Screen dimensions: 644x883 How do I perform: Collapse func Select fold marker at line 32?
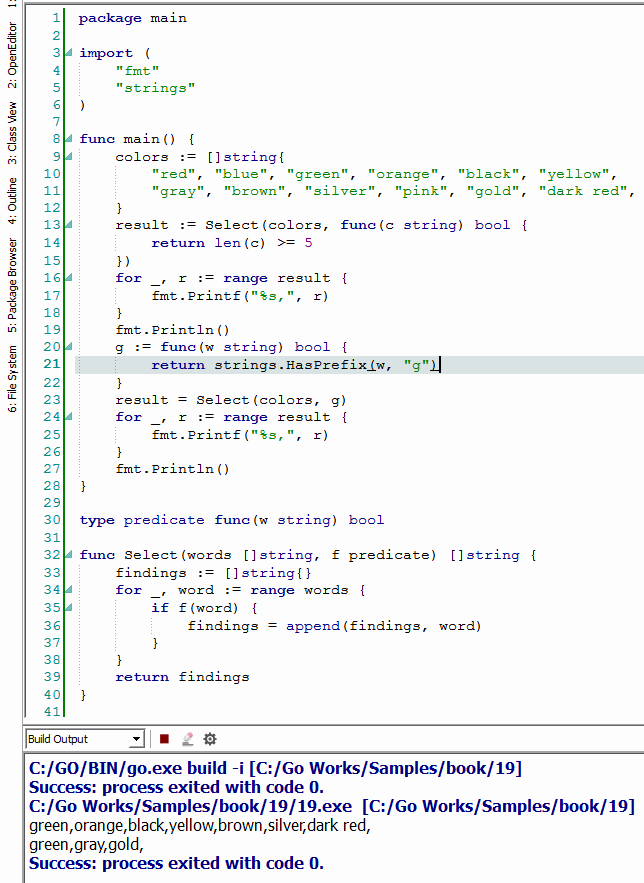68,555
